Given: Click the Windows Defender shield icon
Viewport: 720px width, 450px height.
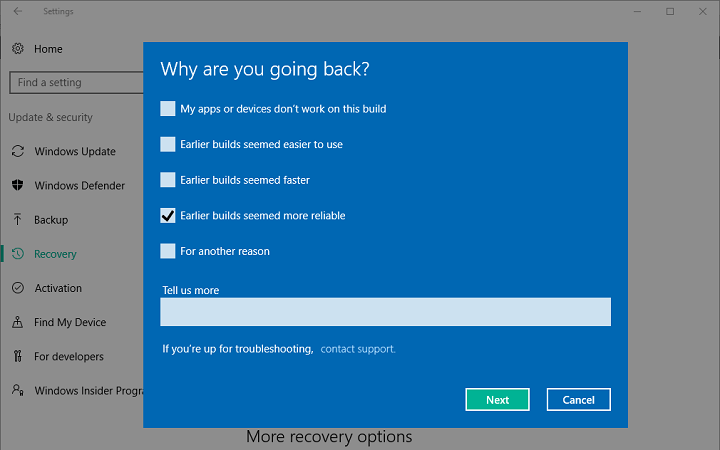Looking at the screenshot, I should 17,185.
